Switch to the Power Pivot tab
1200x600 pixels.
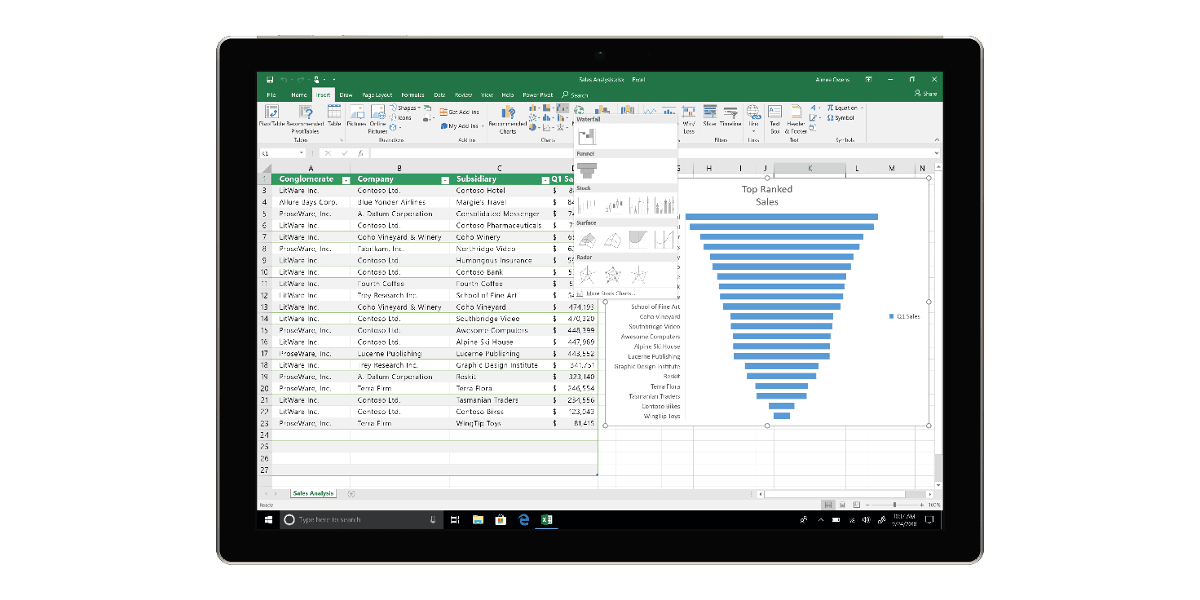click(x=537, y=94)
